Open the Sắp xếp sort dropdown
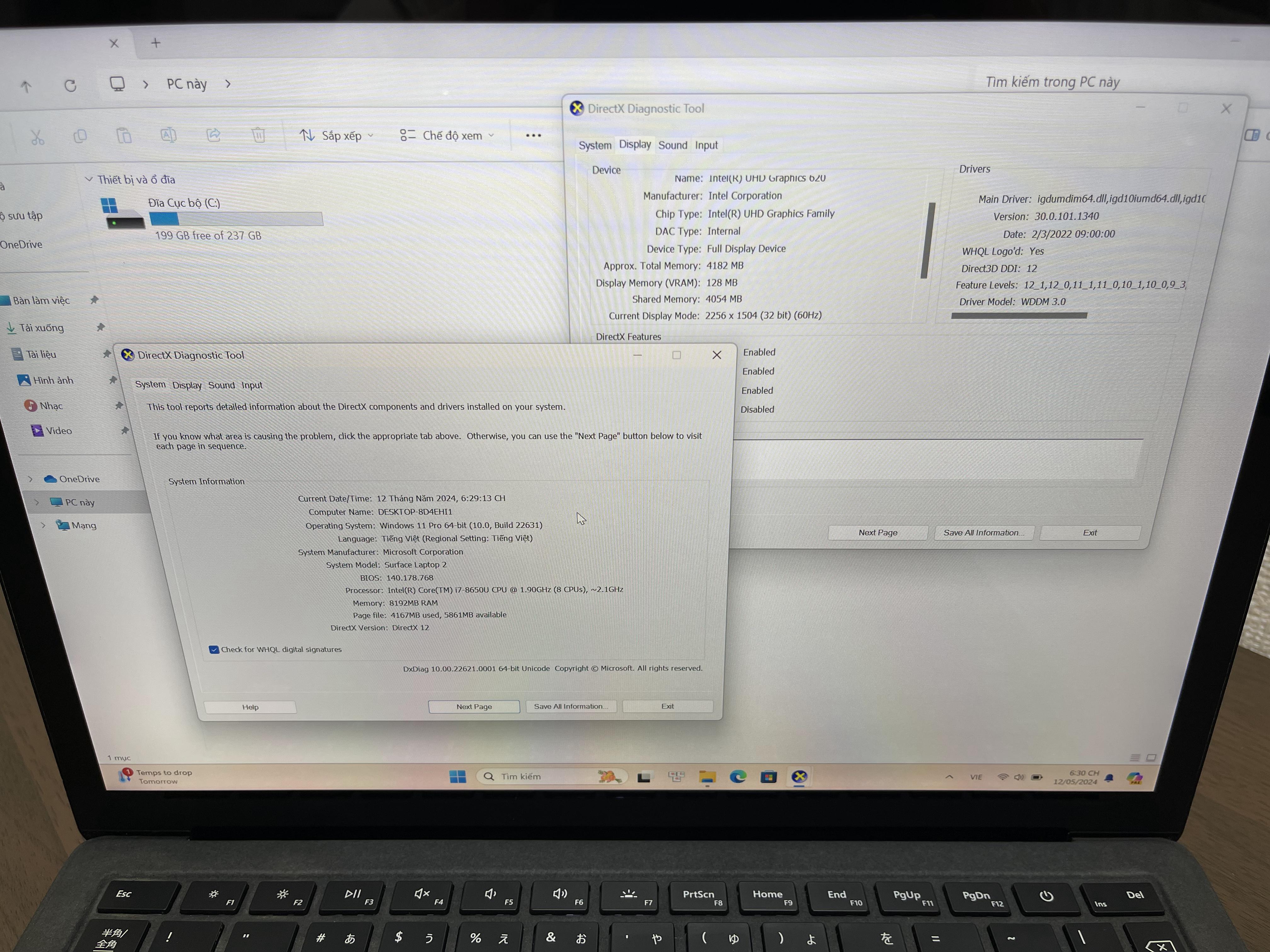The height and width of the screenshot is (952, 1270). [336, 135]
